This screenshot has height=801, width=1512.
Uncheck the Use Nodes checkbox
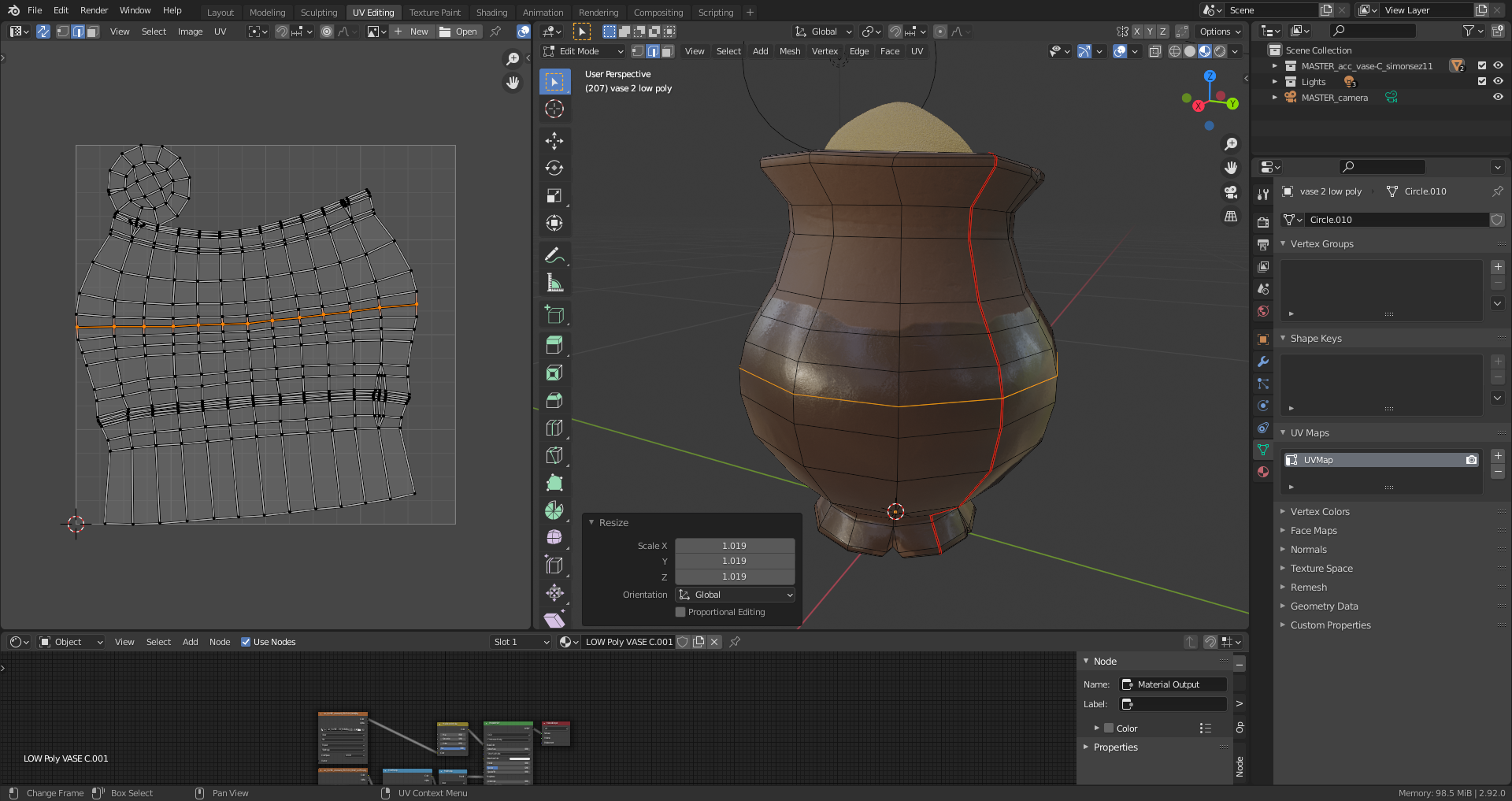[x=246, y=642]
